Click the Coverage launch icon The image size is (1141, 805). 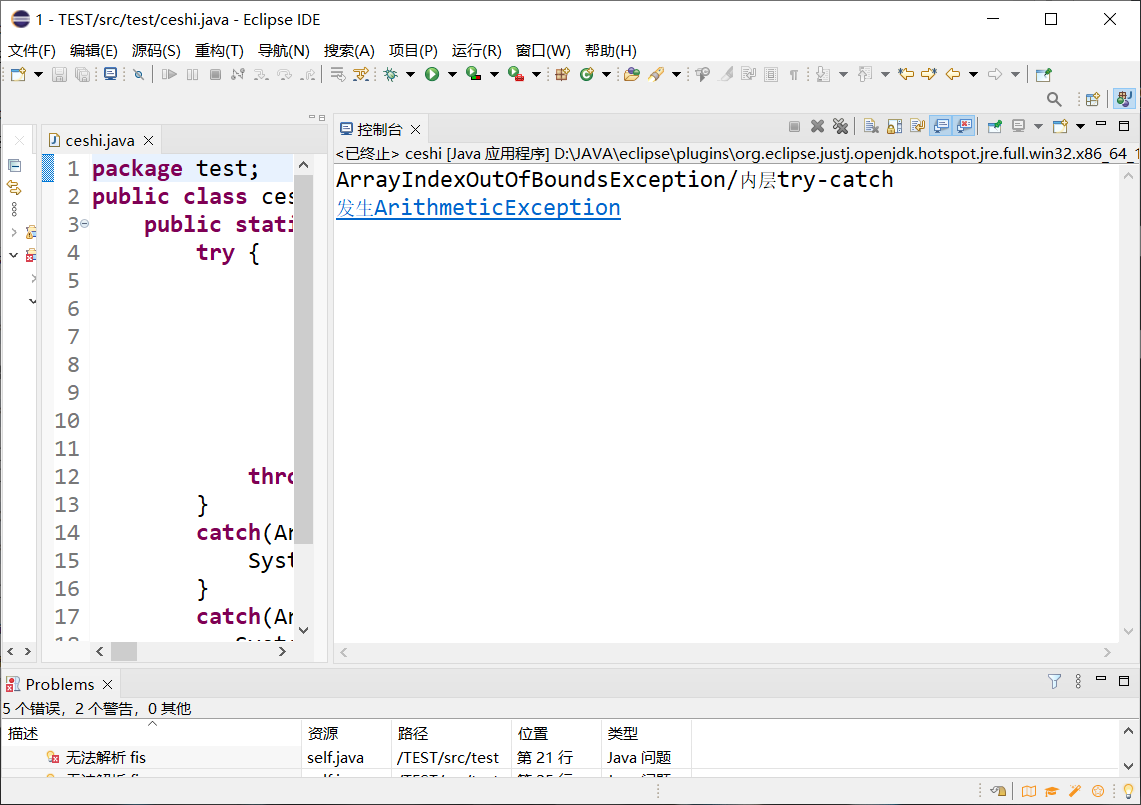[x=474, y=74]
